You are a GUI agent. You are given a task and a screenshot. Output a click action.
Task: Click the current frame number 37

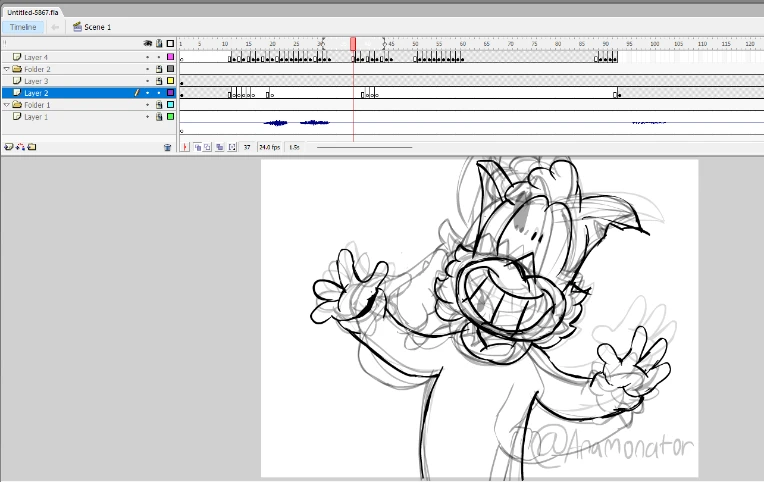247,147
